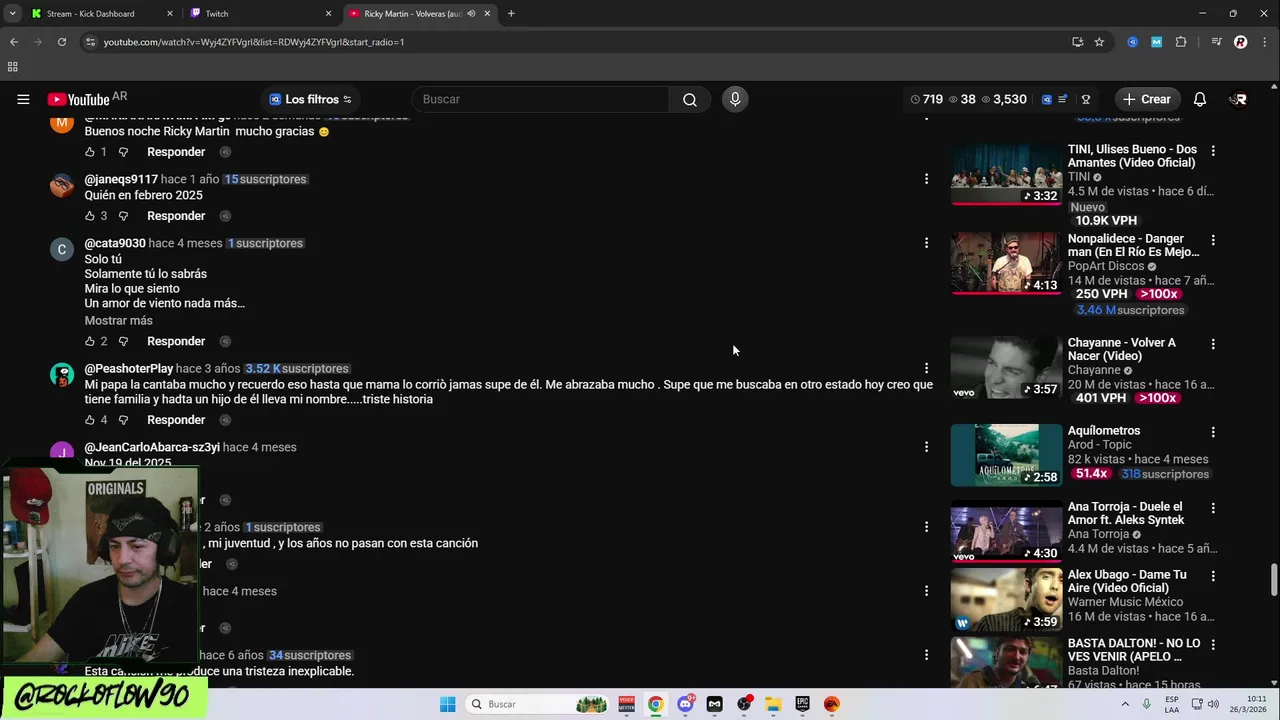
Task: Open @PeashoterPlay channel link
Action: [129, 369]
